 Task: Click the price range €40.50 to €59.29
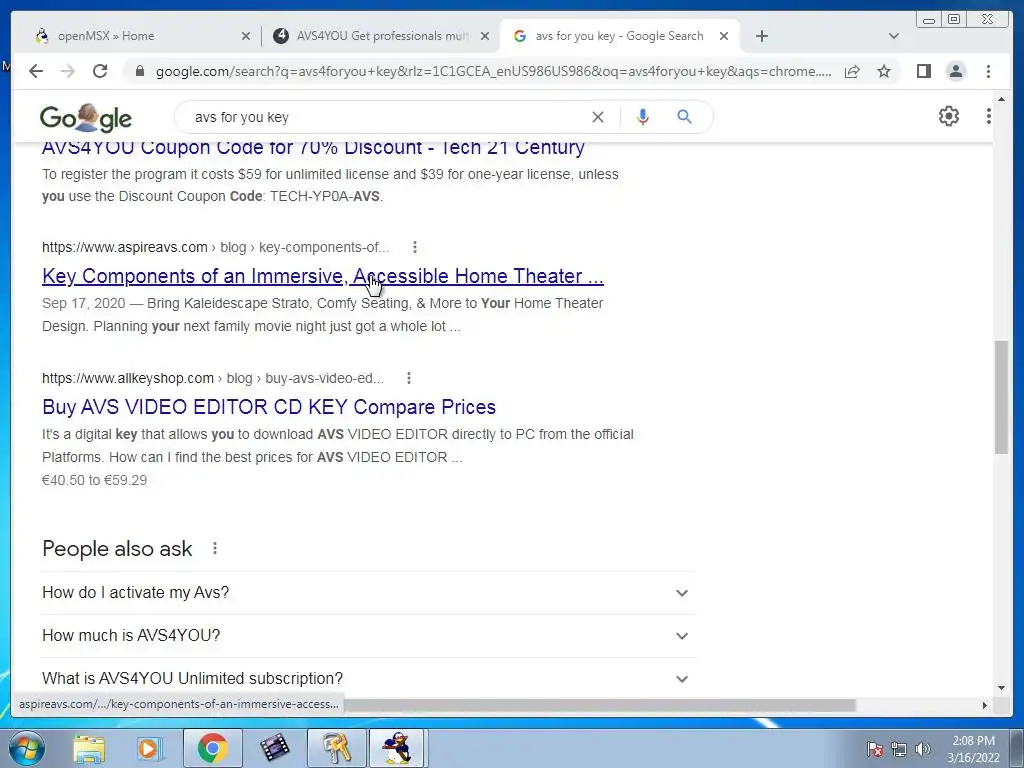95,480
